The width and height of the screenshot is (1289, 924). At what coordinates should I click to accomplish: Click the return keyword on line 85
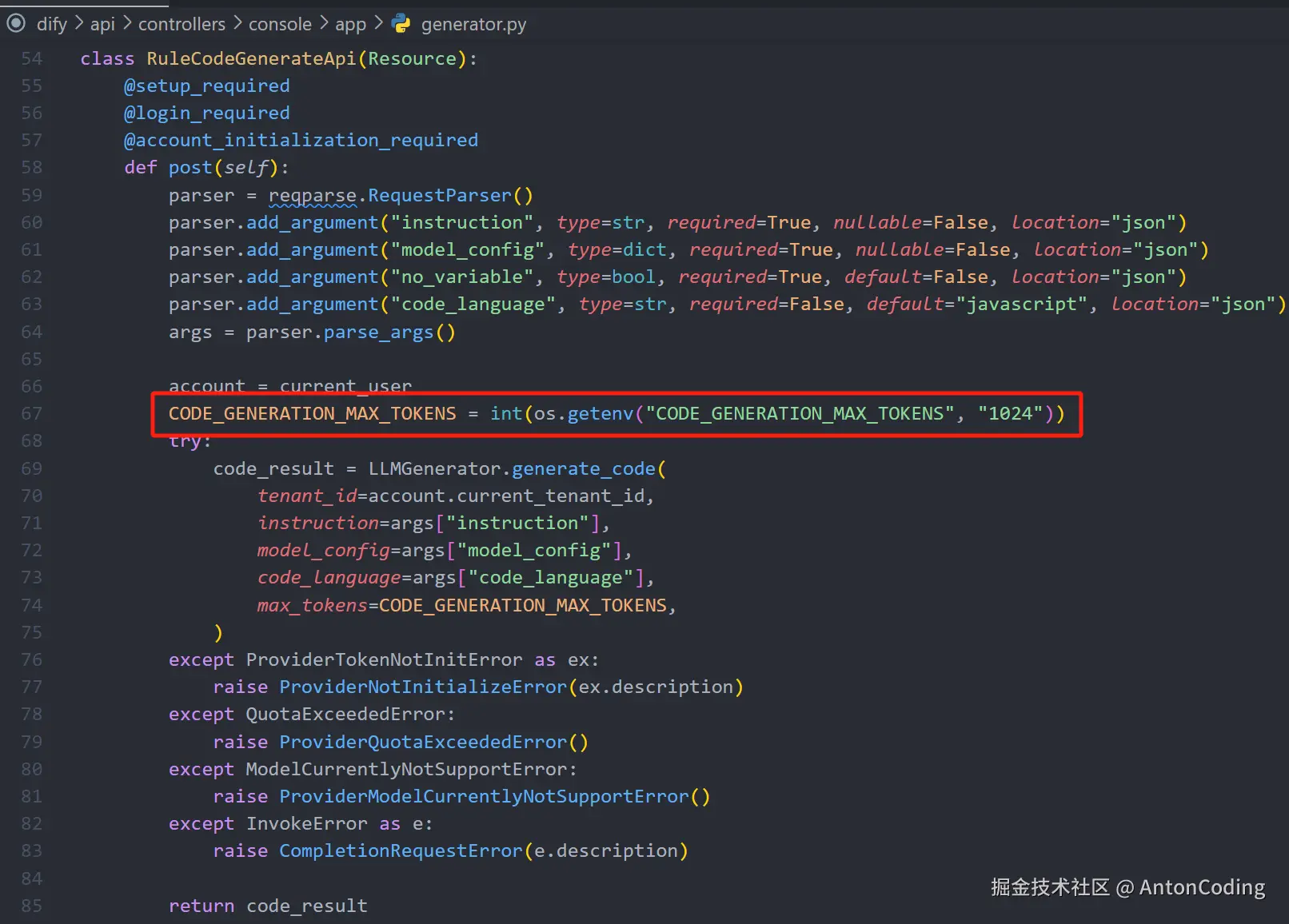tap(202, 906)
